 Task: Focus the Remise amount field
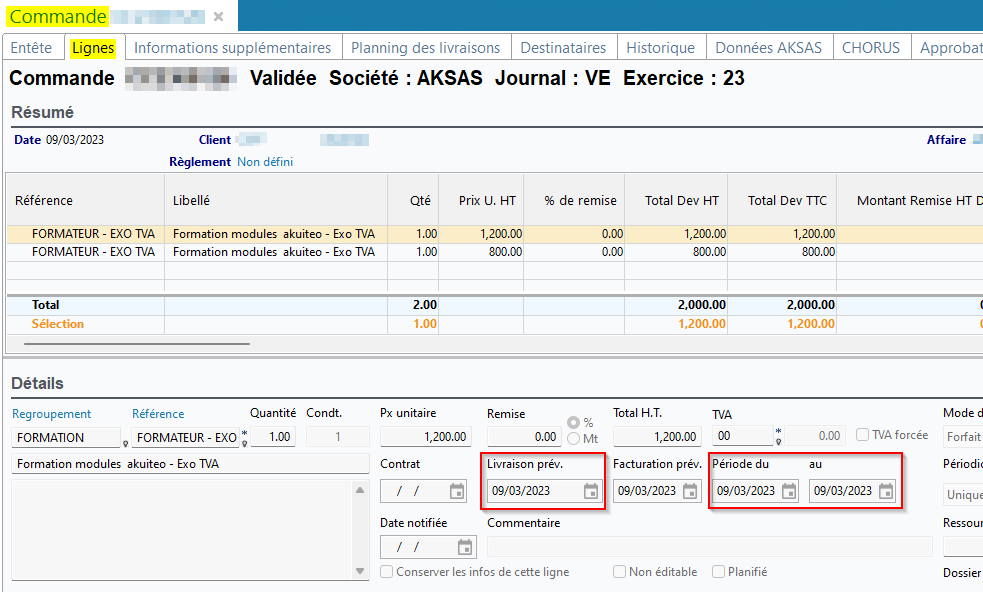(x=524, y=436)
